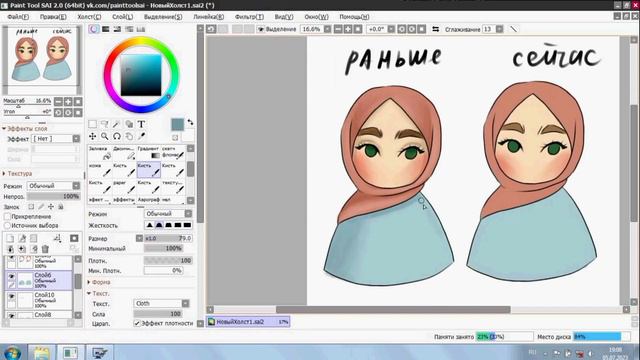Pick the flattest brush hardness shape
Viewport: 640px width, 360px height.
click(x=187, y=225)
